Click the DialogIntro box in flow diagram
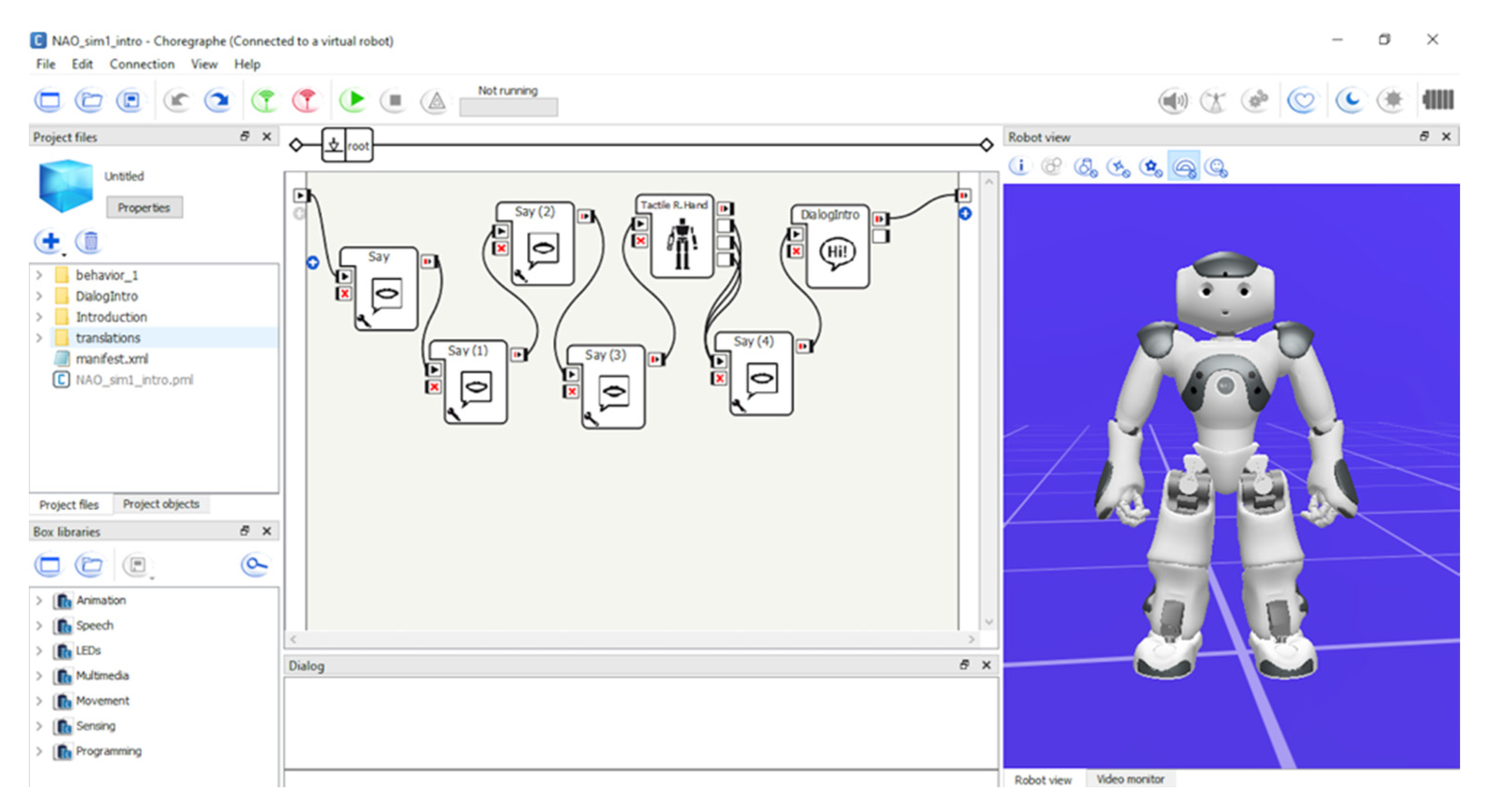This screenshot has width=1489, height=812. point(838,247)
